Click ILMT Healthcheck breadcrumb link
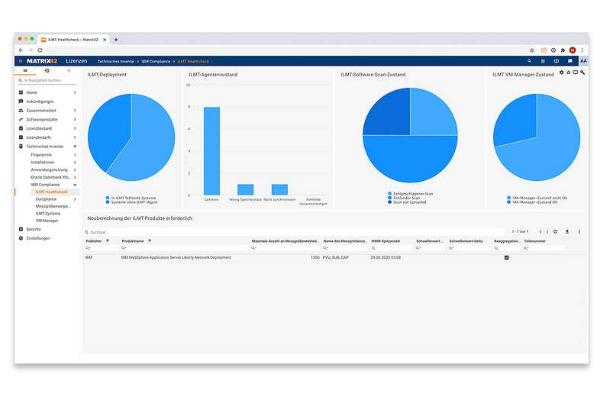The image size is (600, 400). [193, 61]
